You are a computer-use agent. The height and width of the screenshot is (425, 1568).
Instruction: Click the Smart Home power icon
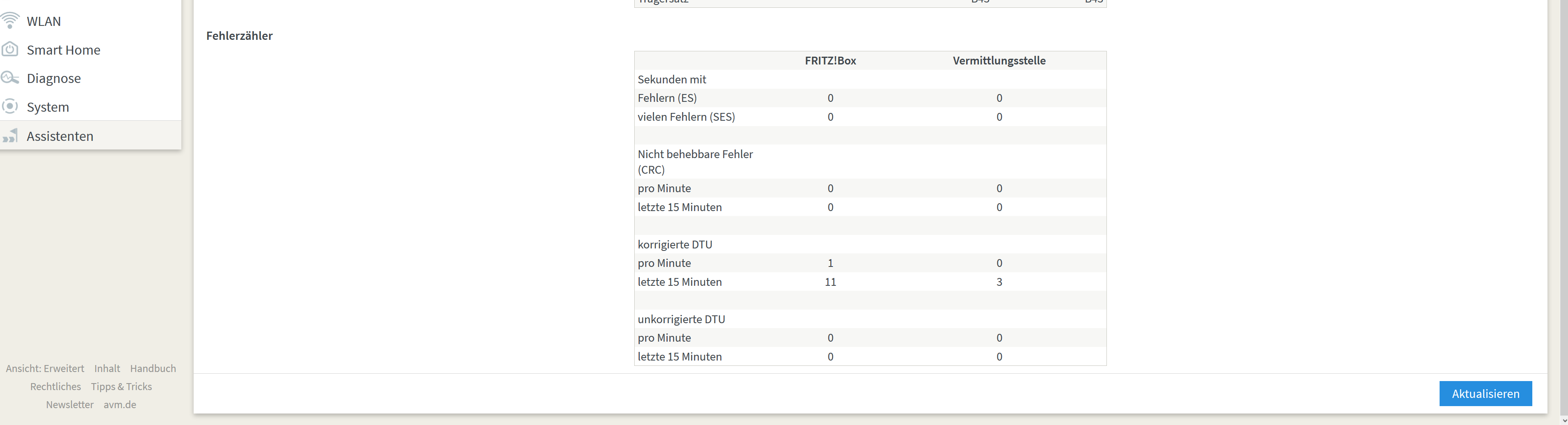coord(10,49)
